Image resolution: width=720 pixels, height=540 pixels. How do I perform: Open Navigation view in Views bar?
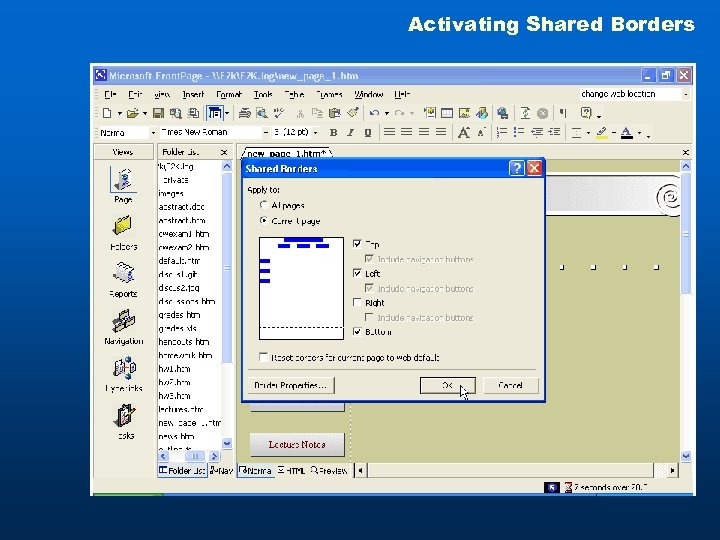point(123,327)
